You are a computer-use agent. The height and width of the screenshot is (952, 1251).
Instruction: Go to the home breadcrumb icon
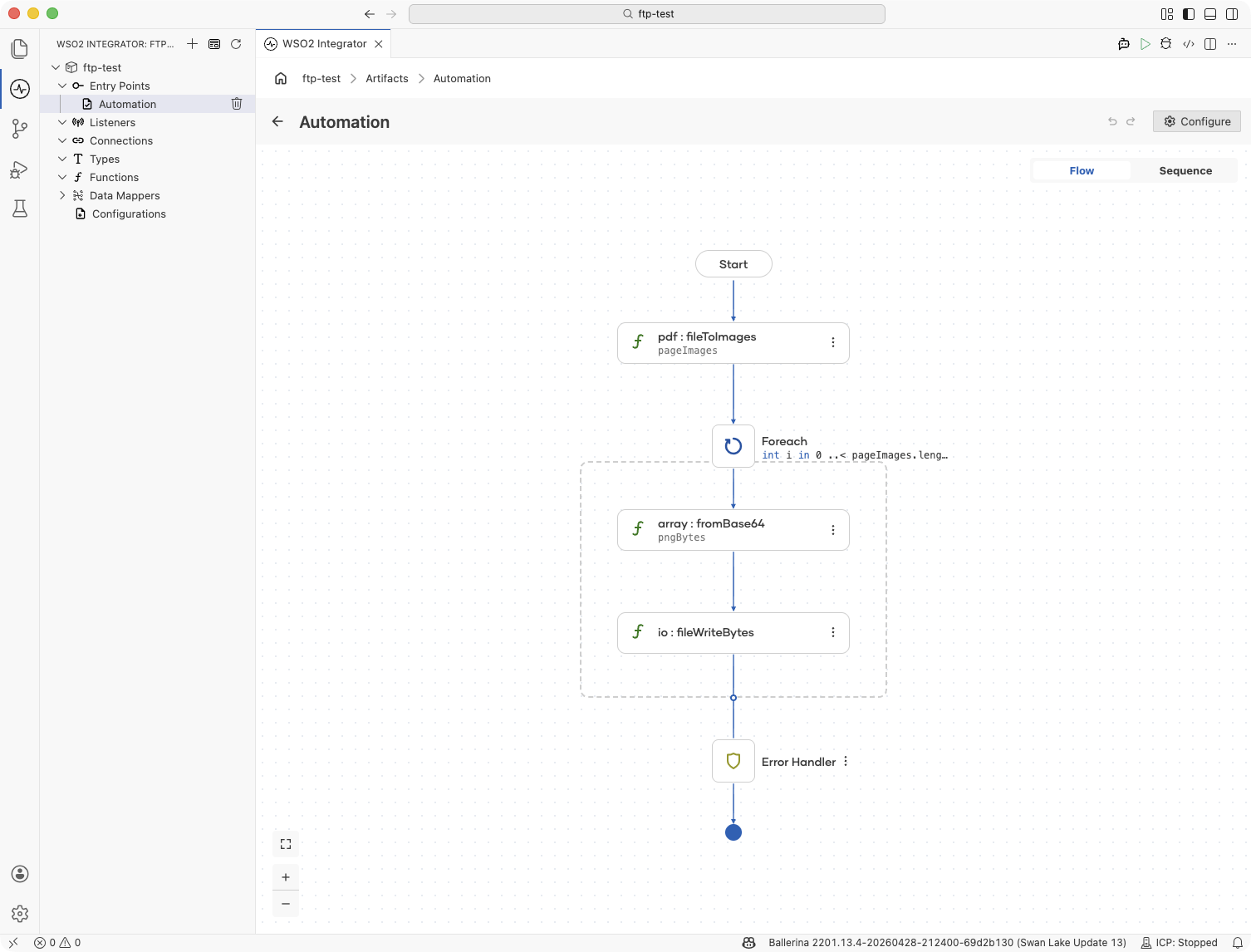(281, 78)
